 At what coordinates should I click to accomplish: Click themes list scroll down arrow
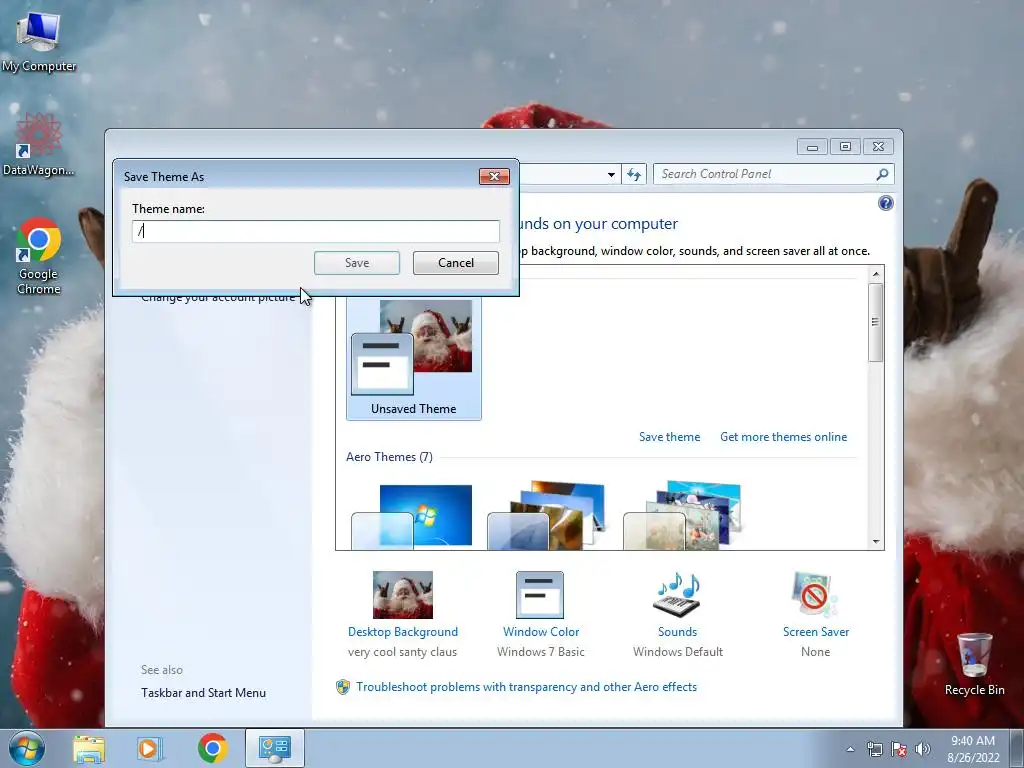(876, 542)
